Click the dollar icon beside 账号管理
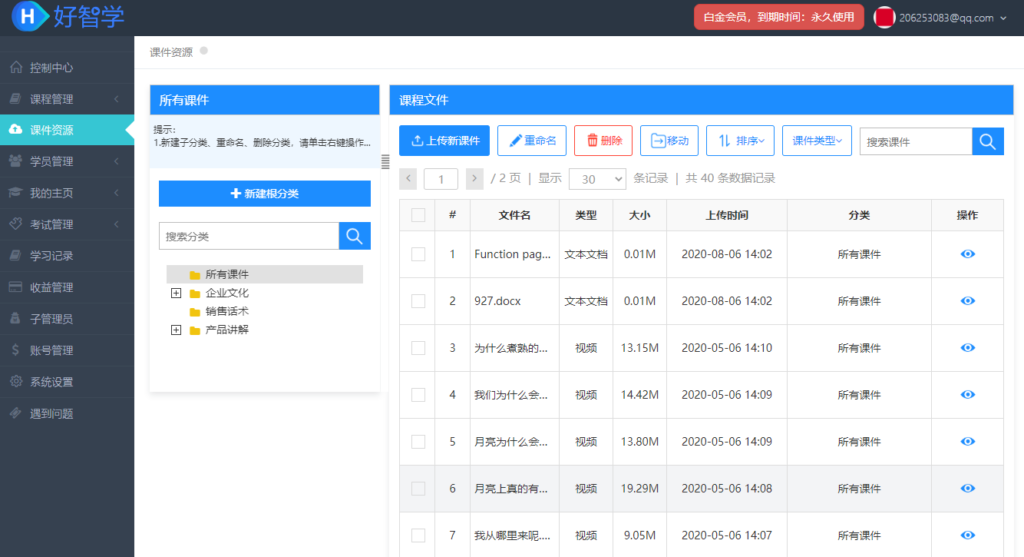 pos(16,349)
